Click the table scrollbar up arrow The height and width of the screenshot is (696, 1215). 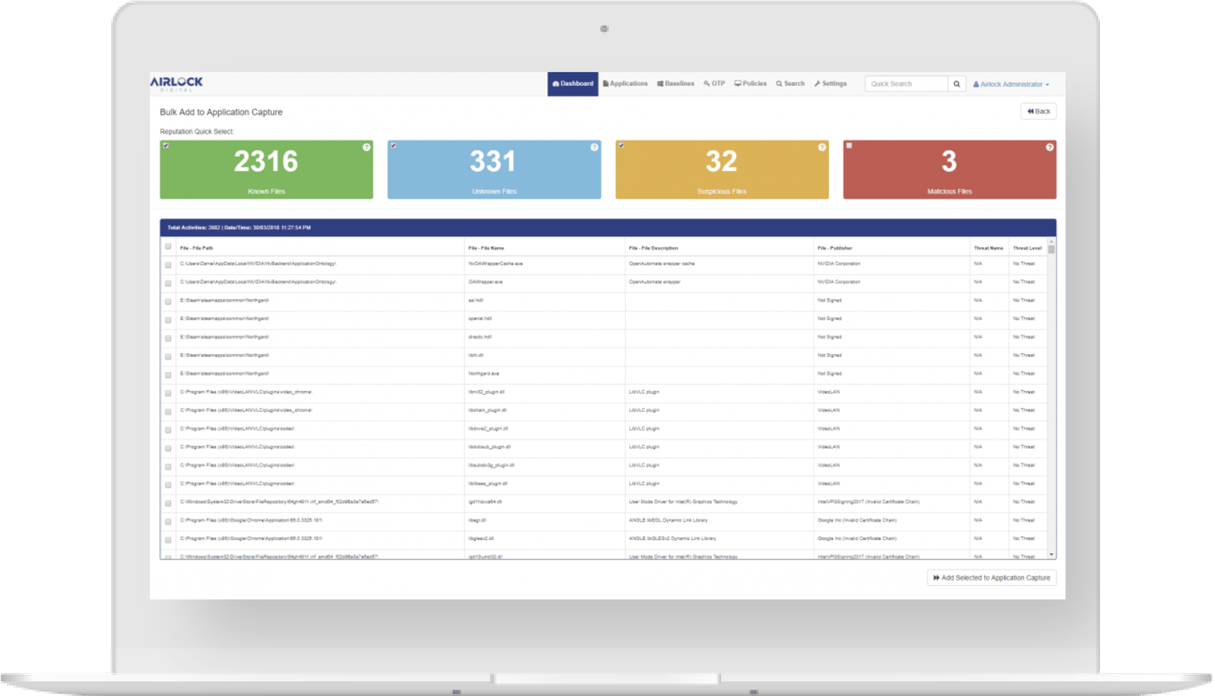tap(1051, 241)
